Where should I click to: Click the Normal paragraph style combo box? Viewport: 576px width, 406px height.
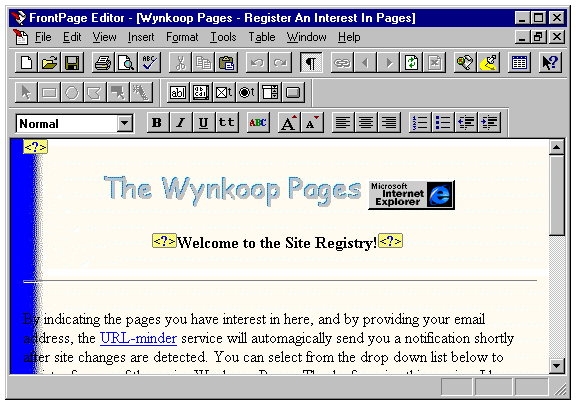click(x=75, y=123)
